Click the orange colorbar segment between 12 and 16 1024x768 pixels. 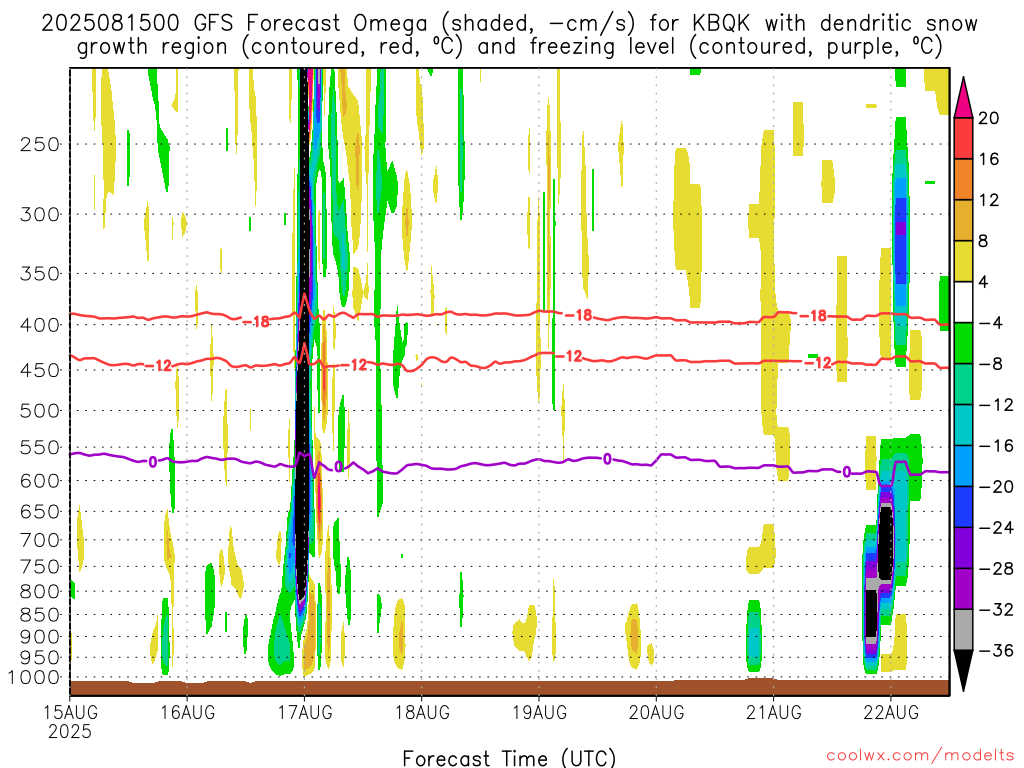click(x=963, y=180)
